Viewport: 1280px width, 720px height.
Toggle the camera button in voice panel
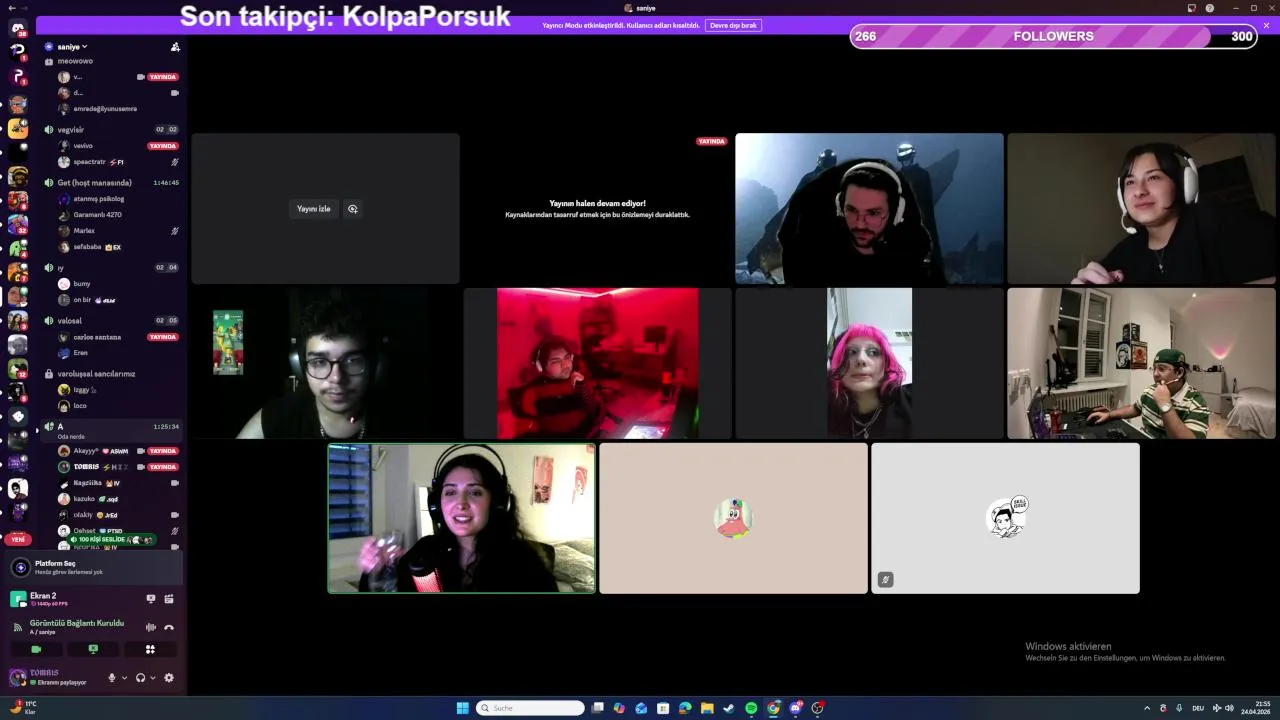pos(36,649)
